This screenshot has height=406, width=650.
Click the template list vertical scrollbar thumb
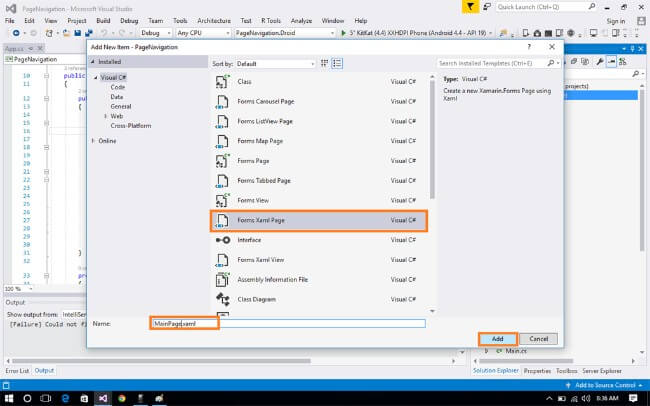tap(432, 139)
